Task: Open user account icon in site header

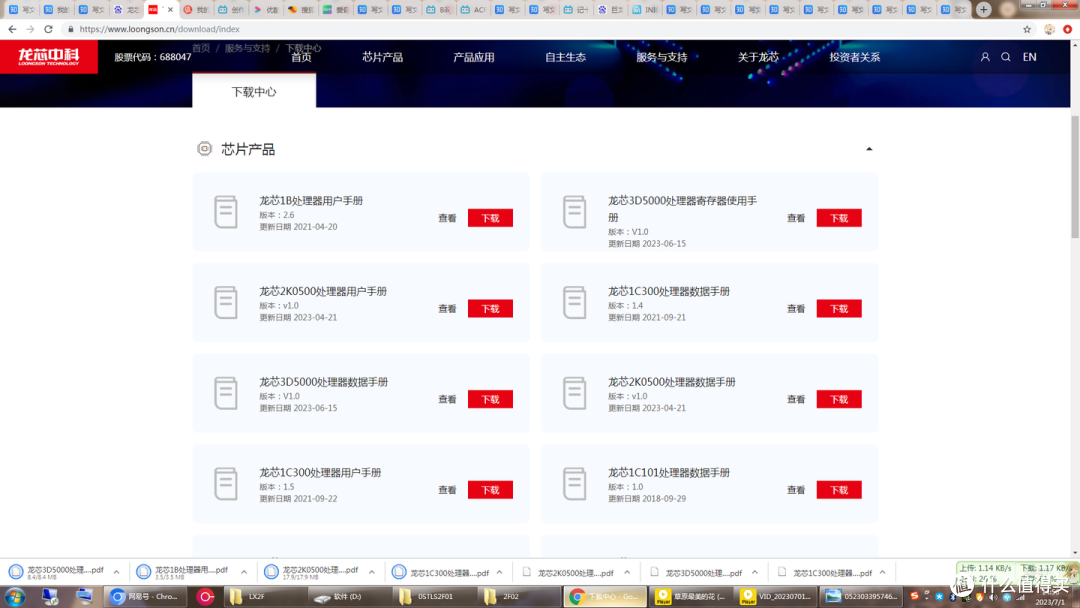Action: tap(985, 57)
